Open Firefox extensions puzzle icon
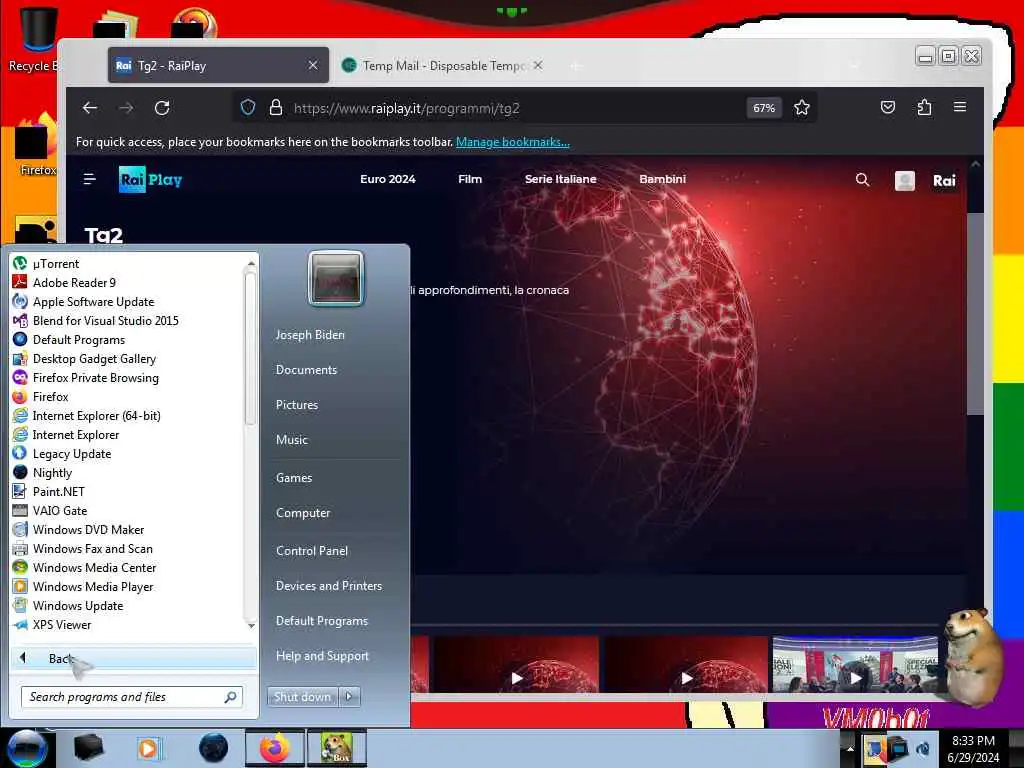Screen dimensions: 1024x768 point(924,107)
